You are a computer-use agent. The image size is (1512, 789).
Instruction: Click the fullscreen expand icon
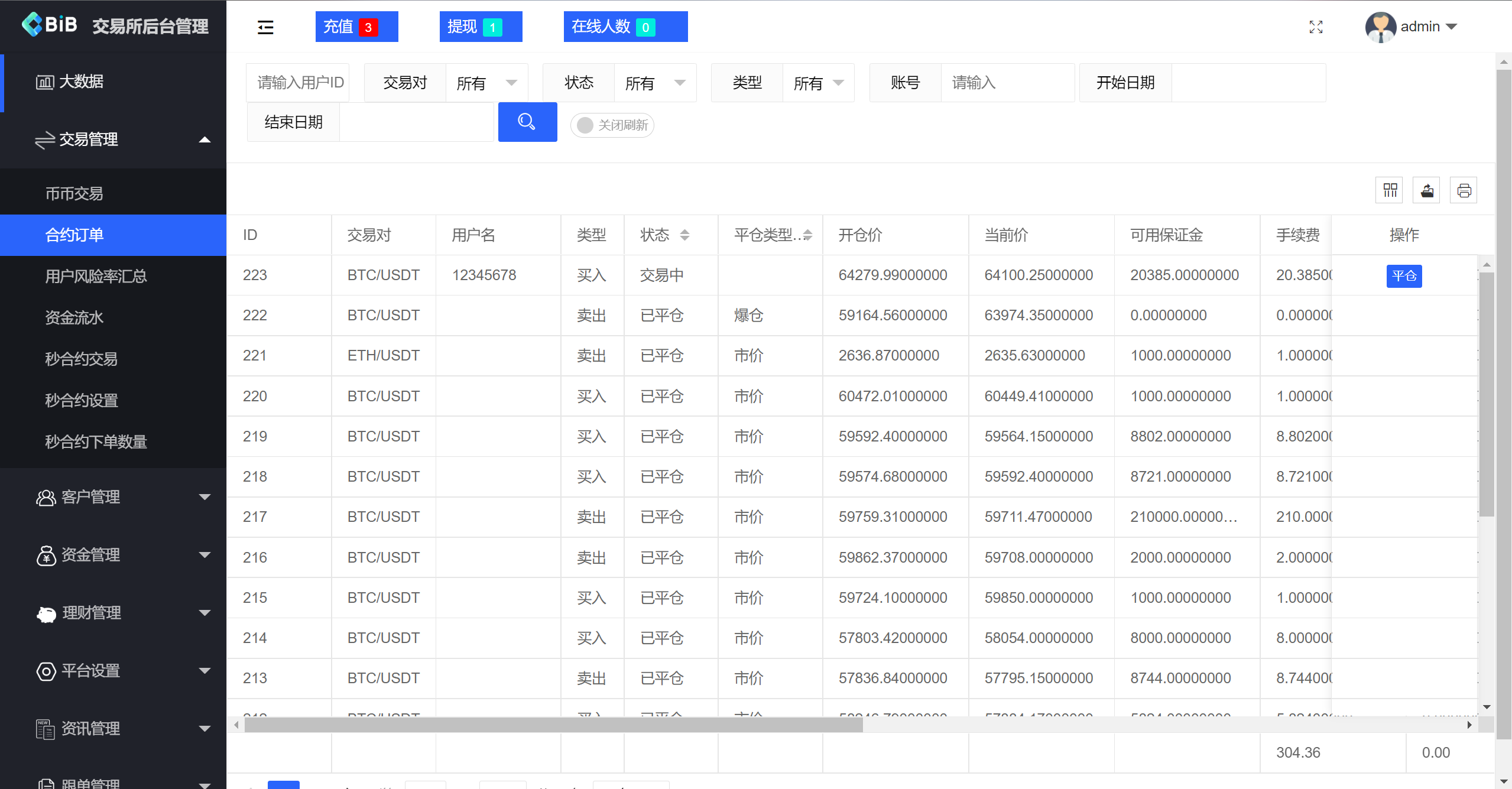pyautogui.click(x=1316, y=27)
